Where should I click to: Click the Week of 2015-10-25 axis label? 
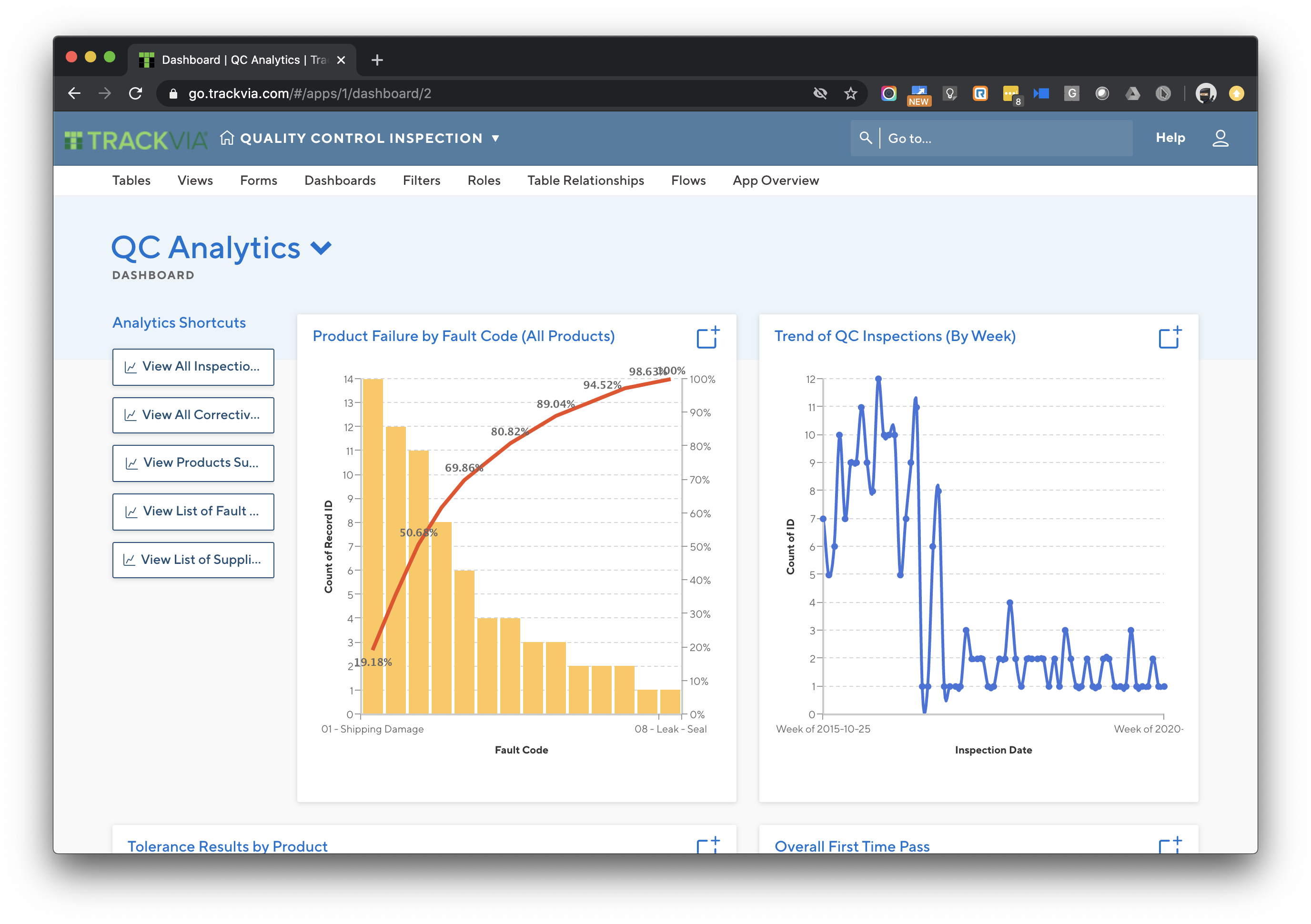[x=823, y=729]
